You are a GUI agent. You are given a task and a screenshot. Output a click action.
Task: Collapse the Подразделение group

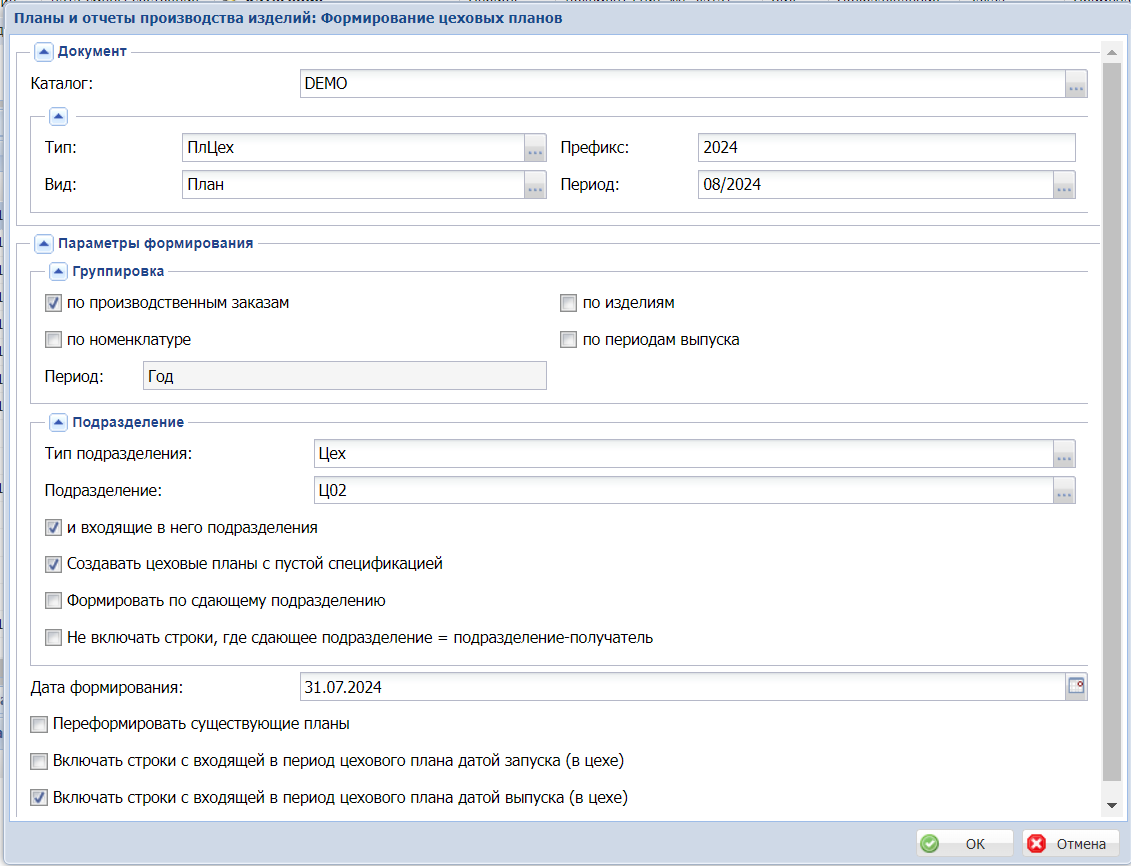pyautogui.click(x=58, y=422)
